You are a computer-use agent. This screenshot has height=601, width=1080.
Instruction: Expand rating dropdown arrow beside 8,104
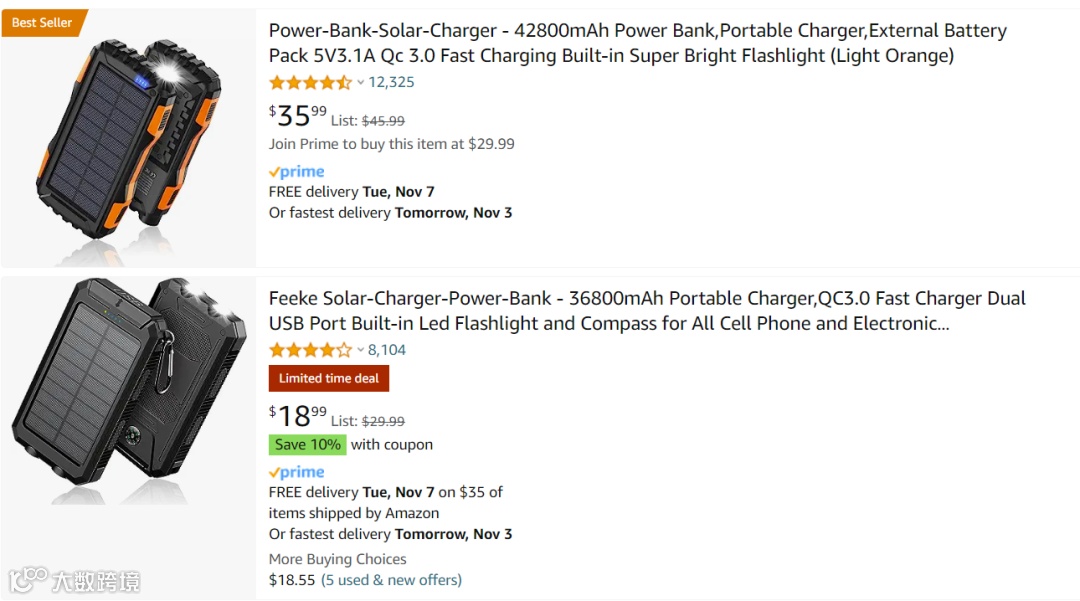click(x=360, y=350)
